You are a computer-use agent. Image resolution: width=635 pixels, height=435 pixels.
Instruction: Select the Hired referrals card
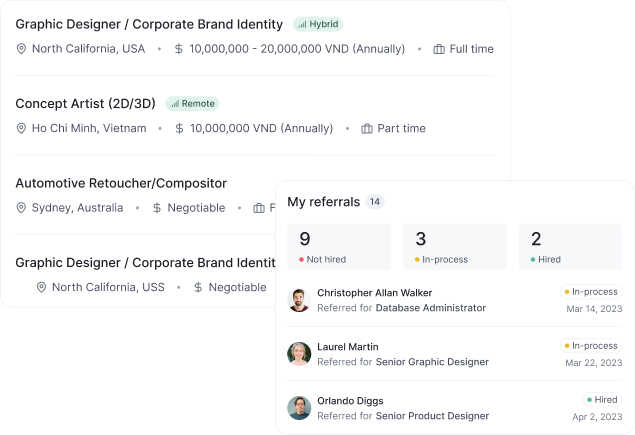coord(570,247)
